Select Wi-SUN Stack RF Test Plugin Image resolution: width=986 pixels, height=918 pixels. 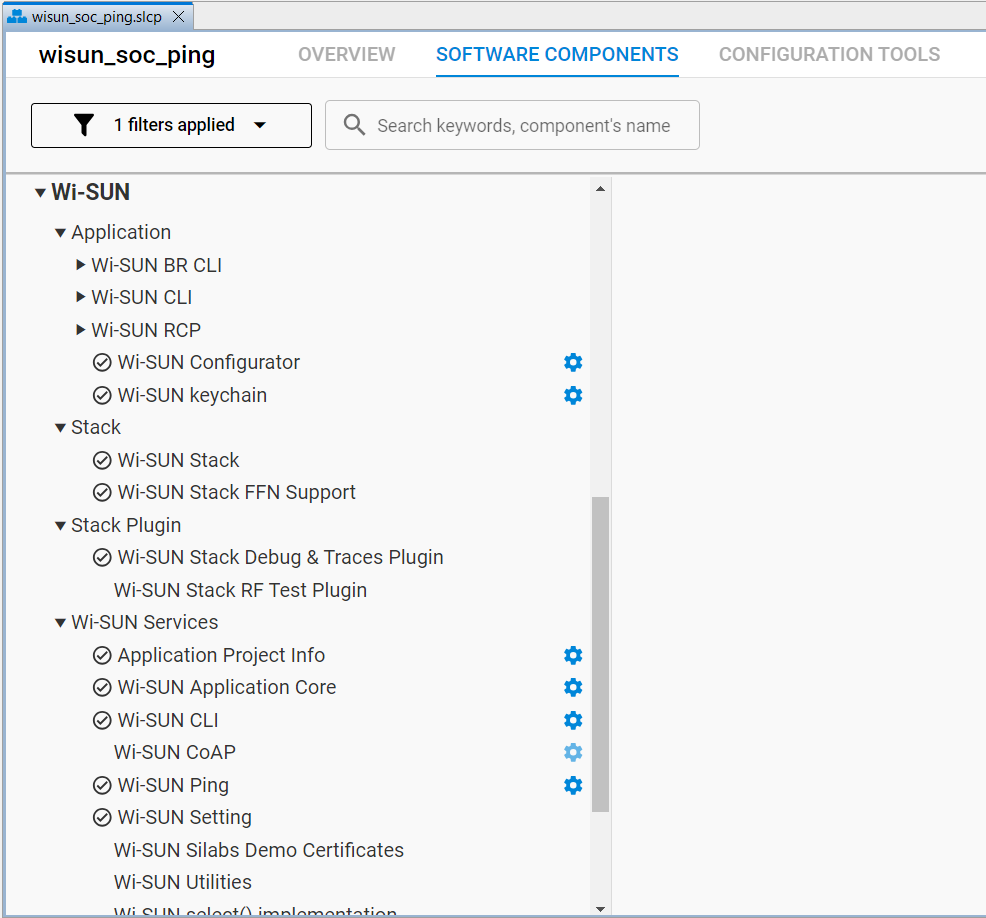[240, 590]
